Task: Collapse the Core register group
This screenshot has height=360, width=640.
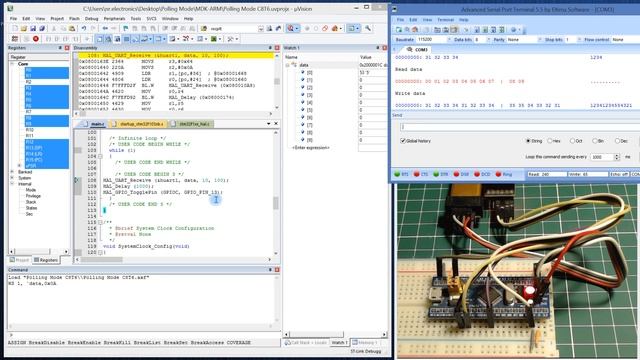Action: tap(12, 64)
